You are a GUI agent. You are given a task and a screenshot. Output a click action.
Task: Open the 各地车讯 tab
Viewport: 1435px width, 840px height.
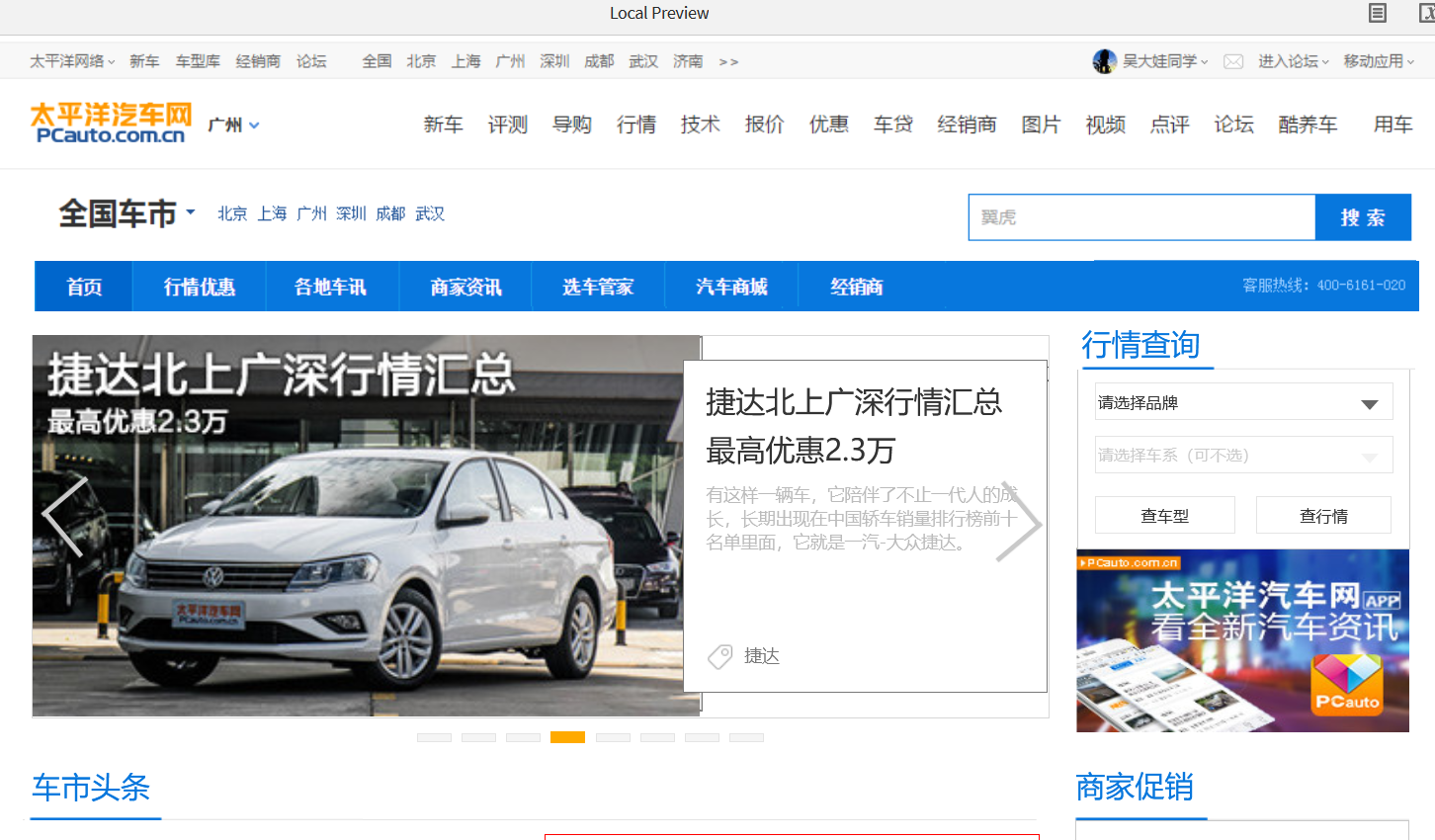pyautogui.click(x=331, y=287)
